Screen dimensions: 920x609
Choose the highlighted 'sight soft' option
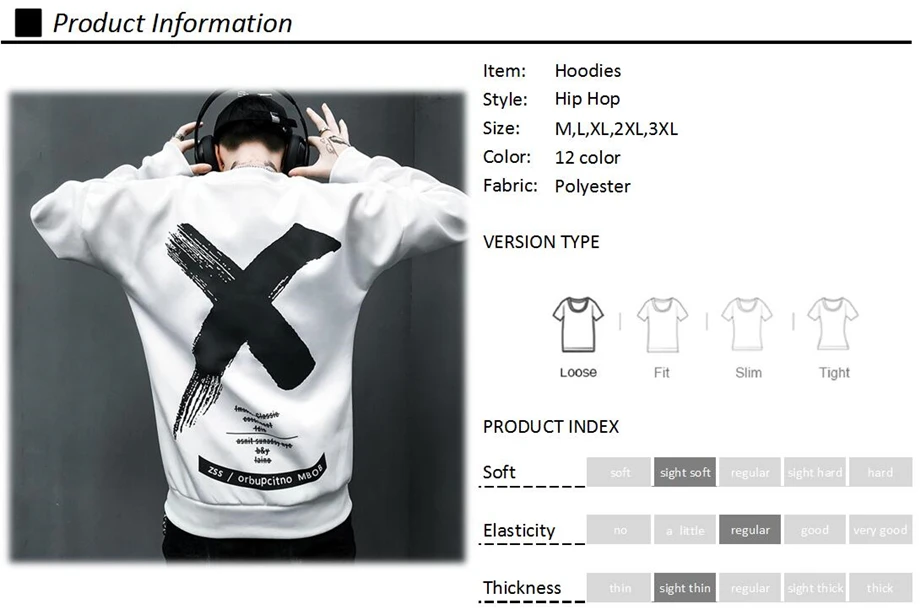click(x=685, y=472)
